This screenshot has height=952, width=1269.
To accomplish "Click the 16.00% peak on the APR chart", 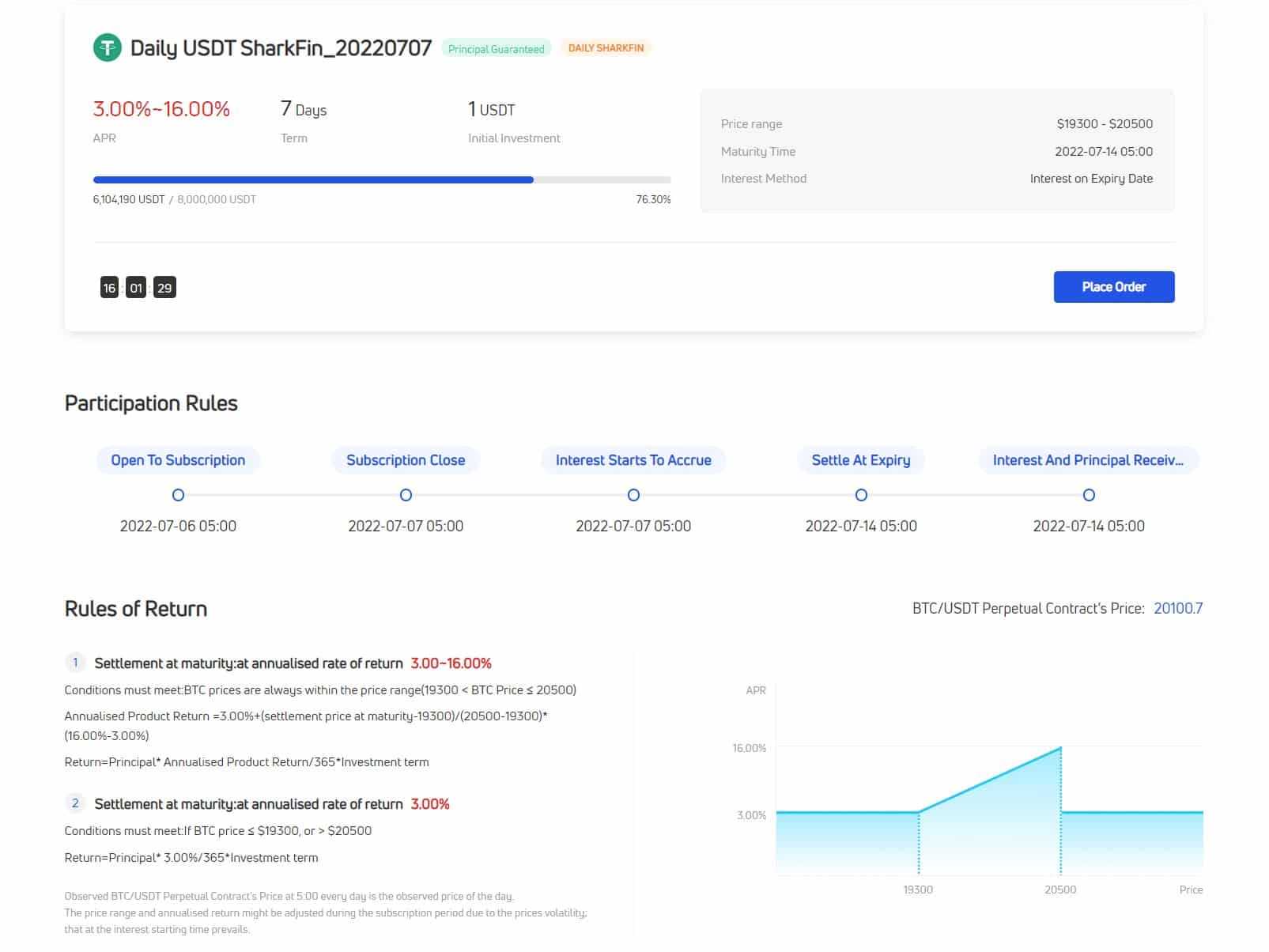I will click(x=1060, y=747).
